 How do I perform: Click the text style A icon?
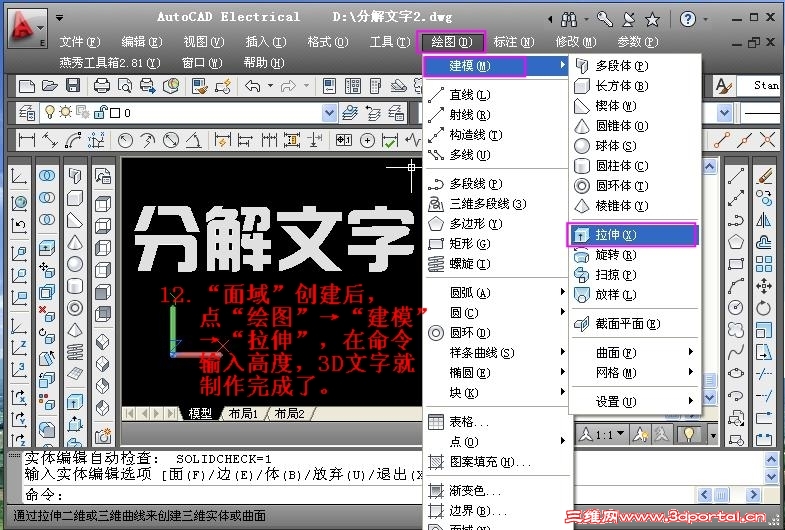click(722, 86)
